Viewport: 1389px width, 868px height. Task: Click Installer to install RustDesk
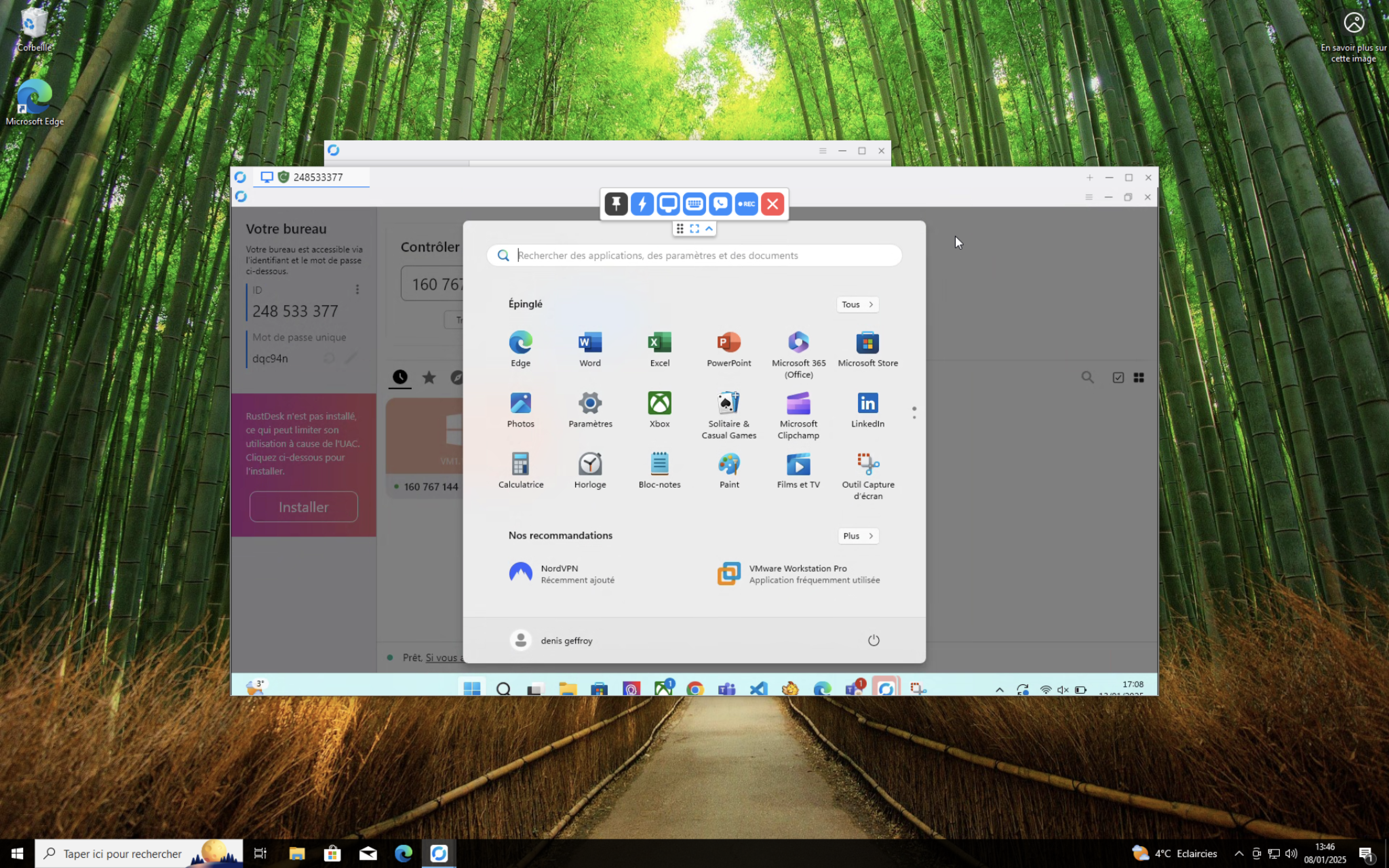[304, 506]
